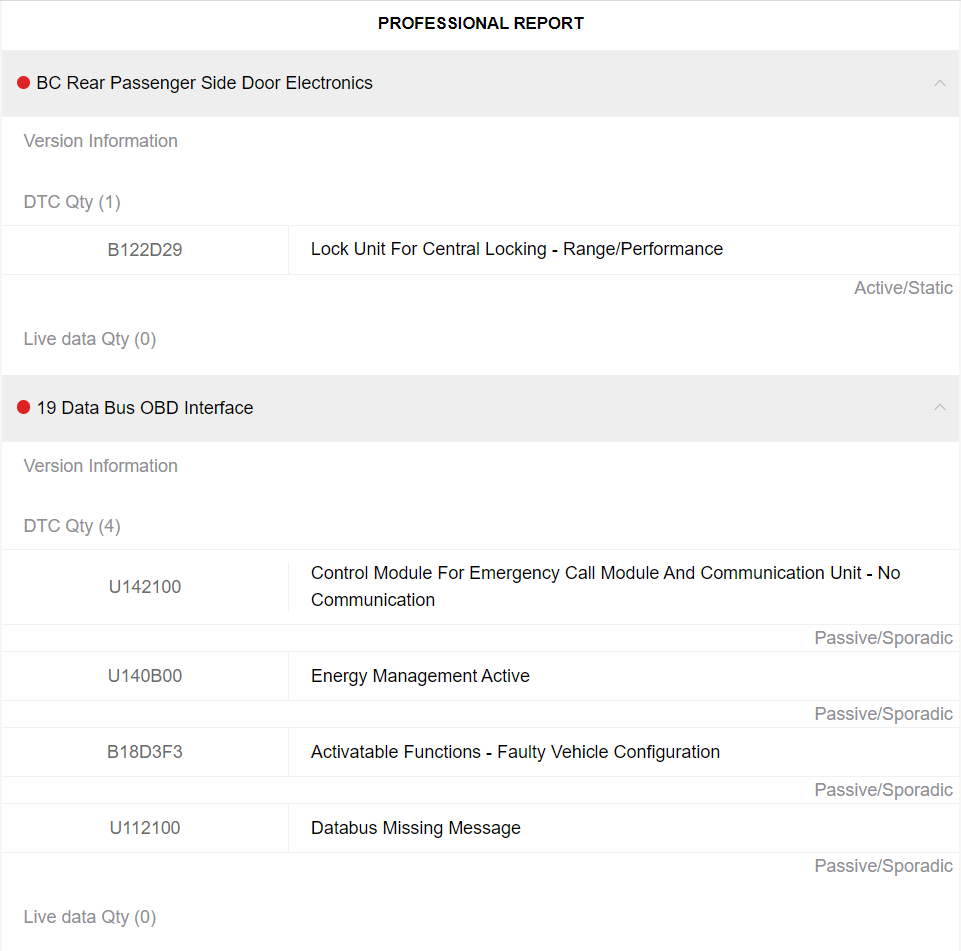
Task: Select the U142100 fault code
Action: (x=145, y=587)
